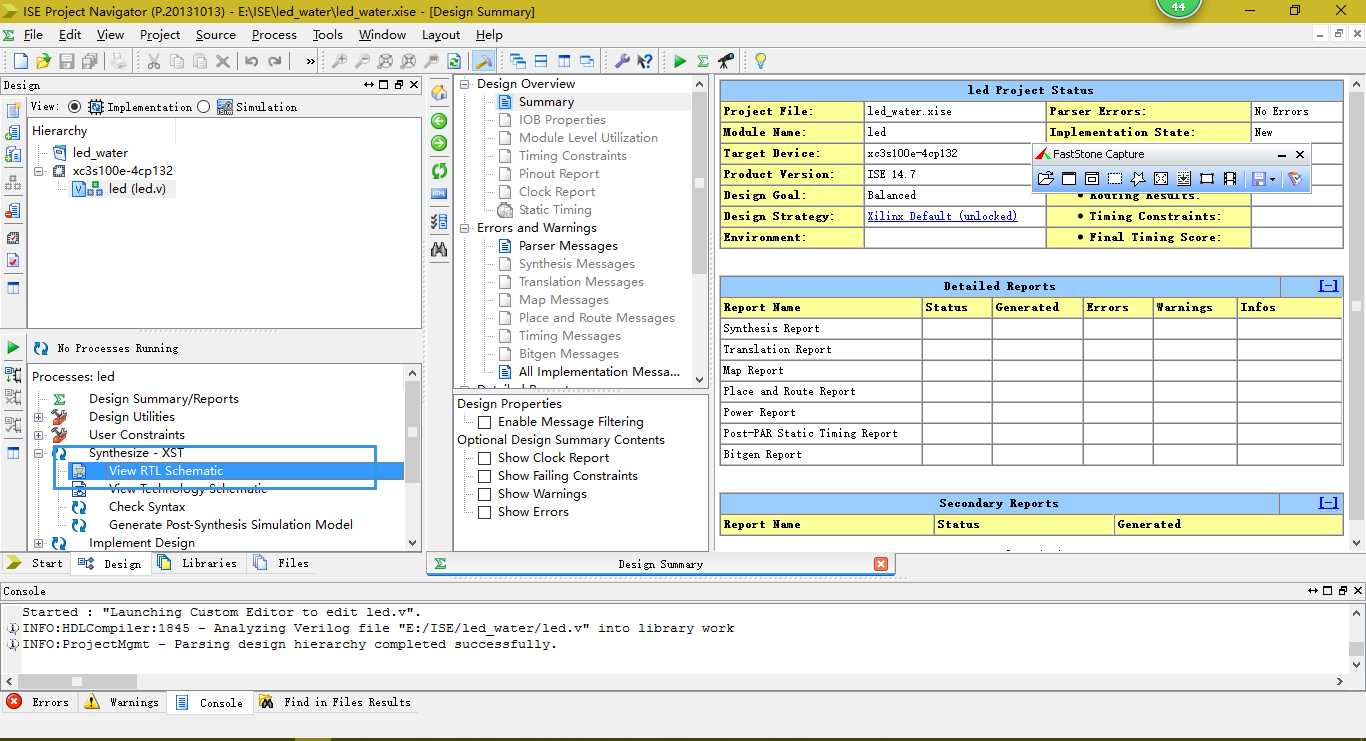Select the Check Syntax process

coord(147,507)
